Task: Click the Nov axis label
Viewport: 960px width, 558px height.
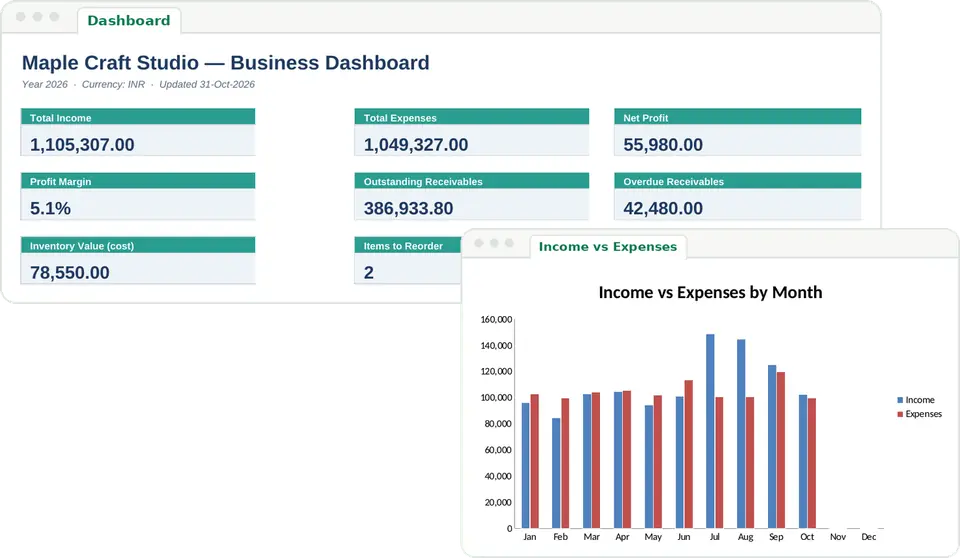Action: [838, 537]
